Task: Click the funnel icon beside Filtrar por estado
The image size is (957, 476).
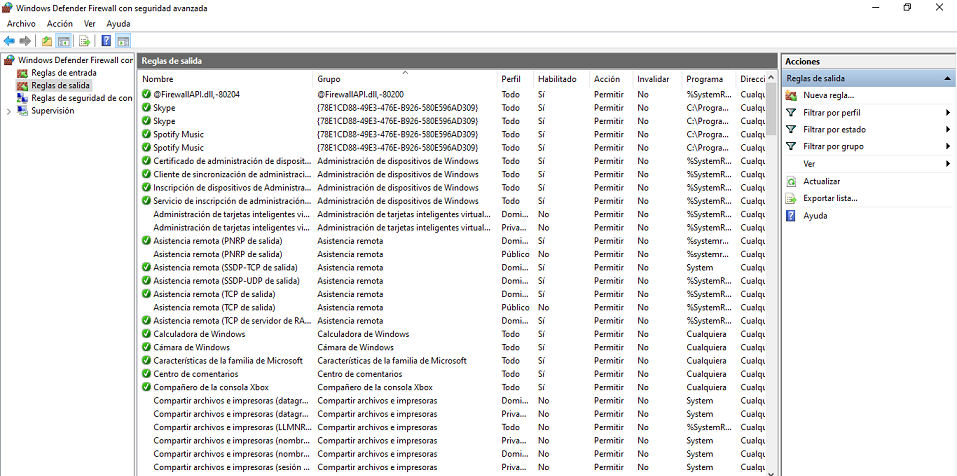Action: coord(791,129)
